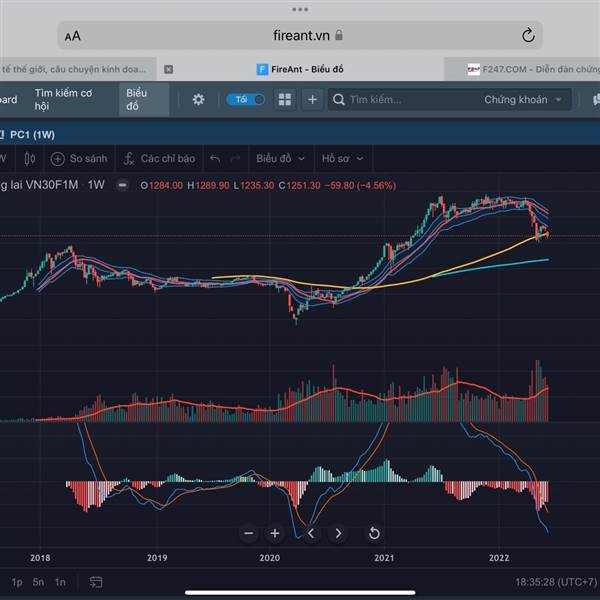This screenshot has width=600, height=600.
Task: Select the 1n time range
Action: [x=60, y=582]
